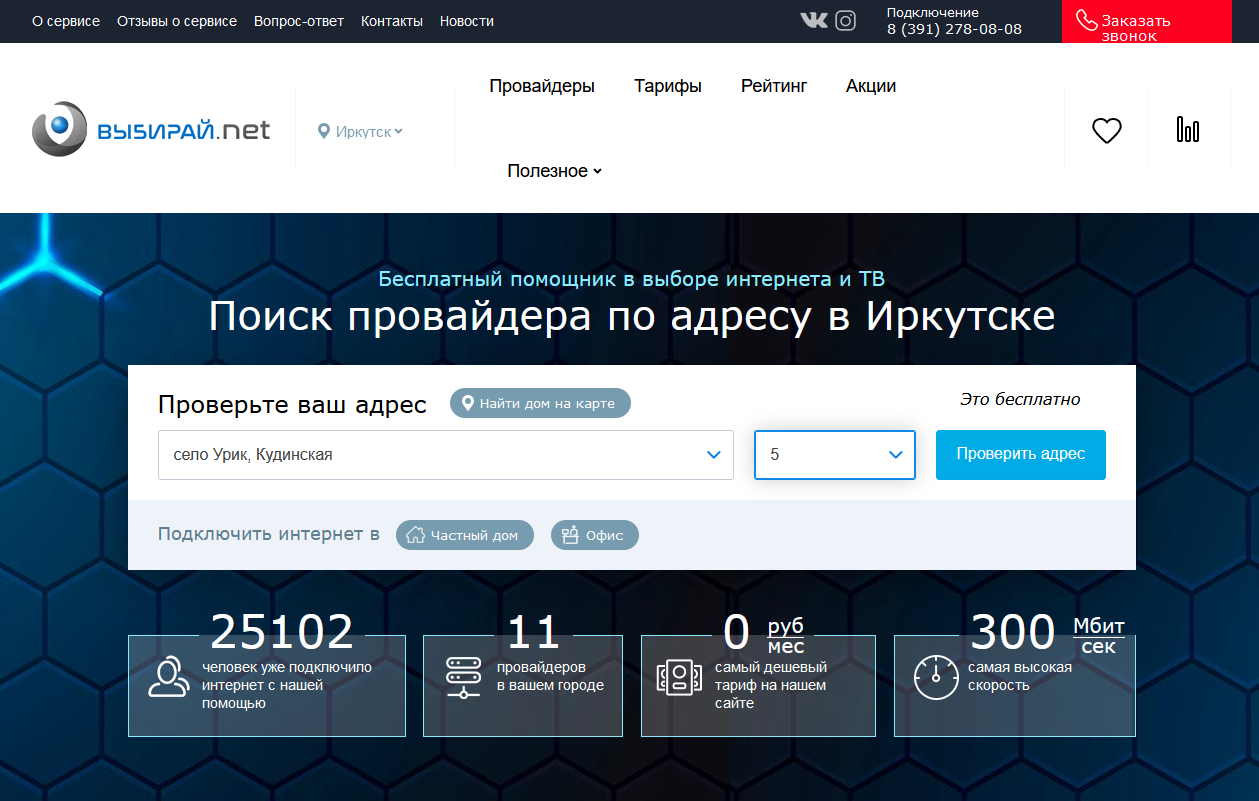Click the users icon in 25102 stat
This screenshot has width=1259, height=801.
(166, 677)
